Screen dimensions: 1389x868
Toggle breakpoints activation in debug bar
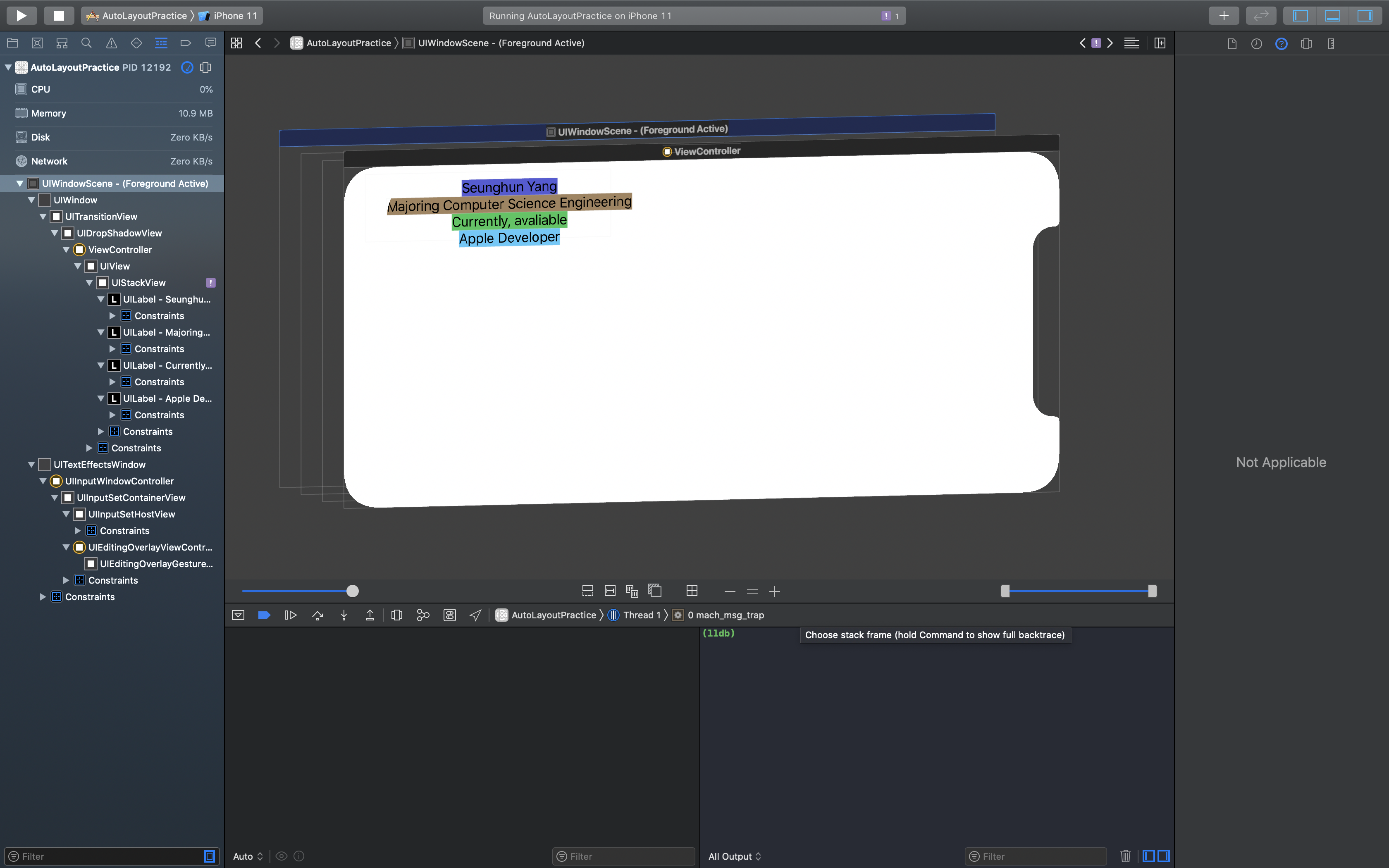pyautogui.click(x=264, y=615)
